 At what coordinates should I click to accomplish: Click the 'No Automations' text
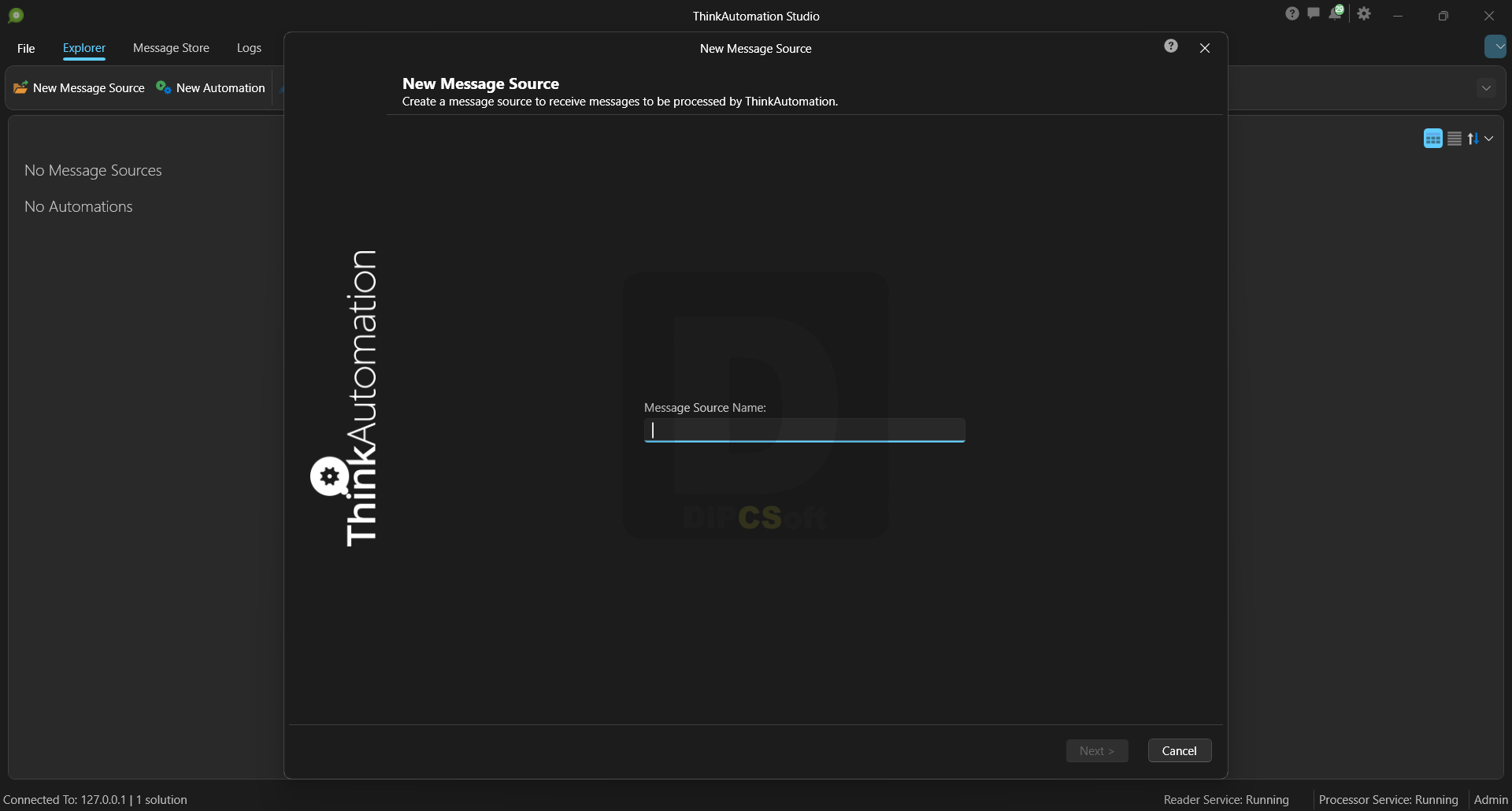coord(78,206)
